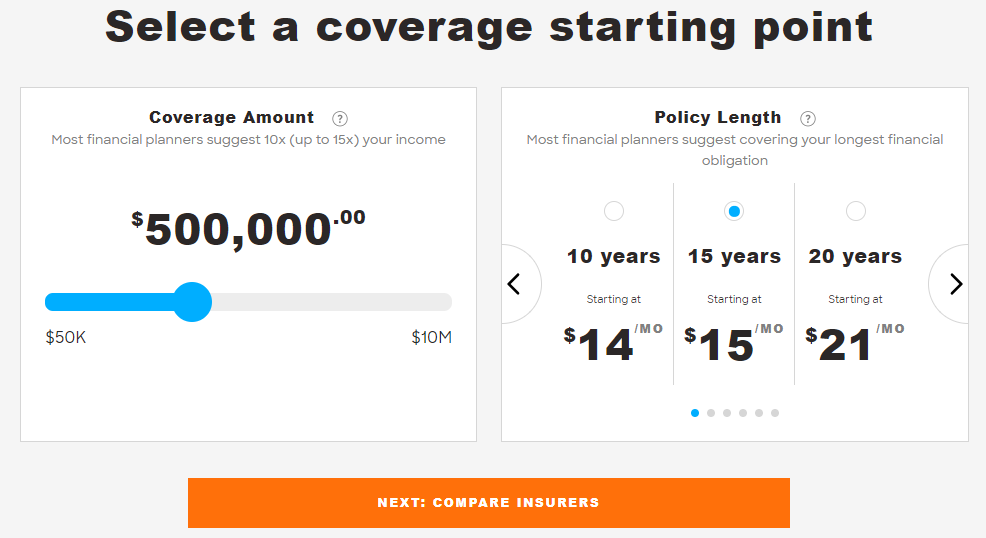Click the $500,000.00 coverage amount value
Viewport: 986px width, 538px height.
(x=248, y=229)
